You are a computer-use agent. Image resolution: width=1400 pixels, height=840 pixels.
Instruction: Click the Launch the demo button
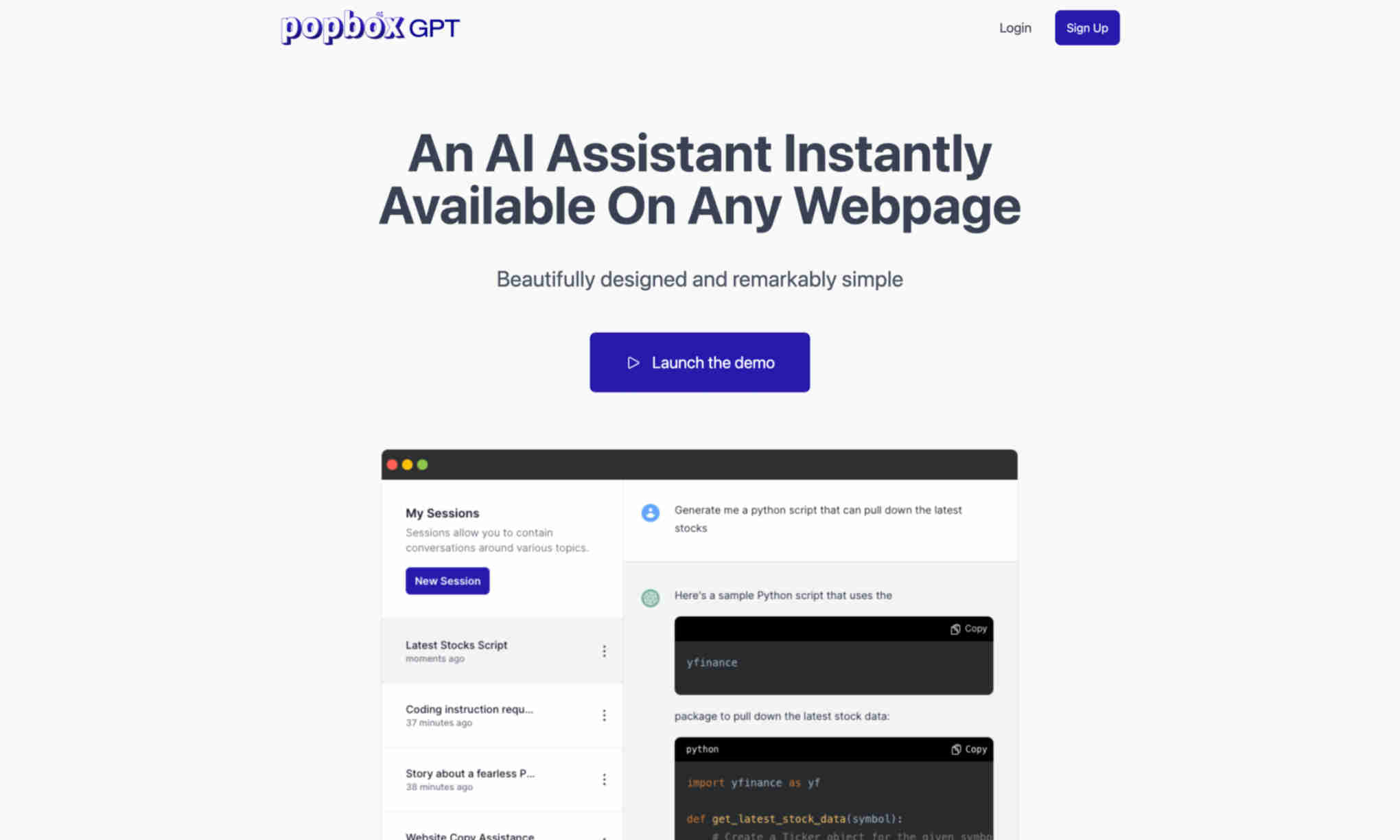pyautogui.click(x=700, y=362)
